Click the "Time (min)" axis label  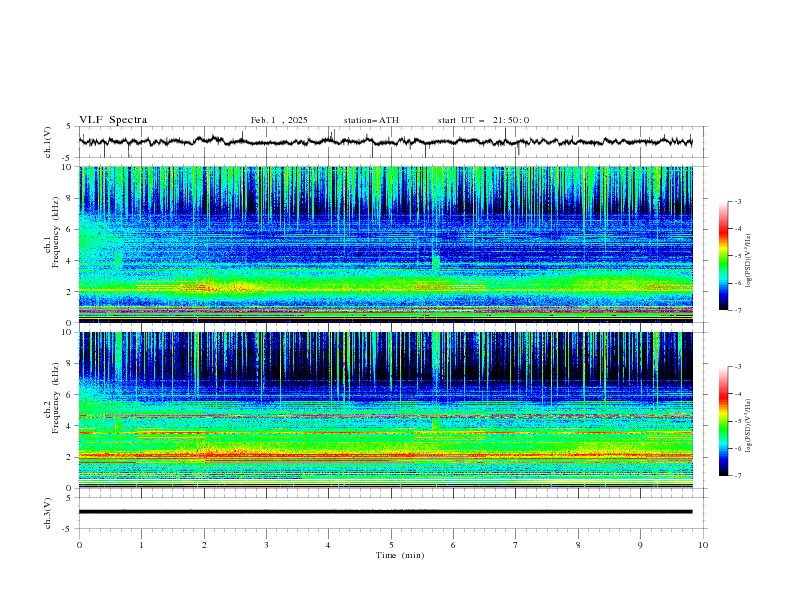coord(400,555)
